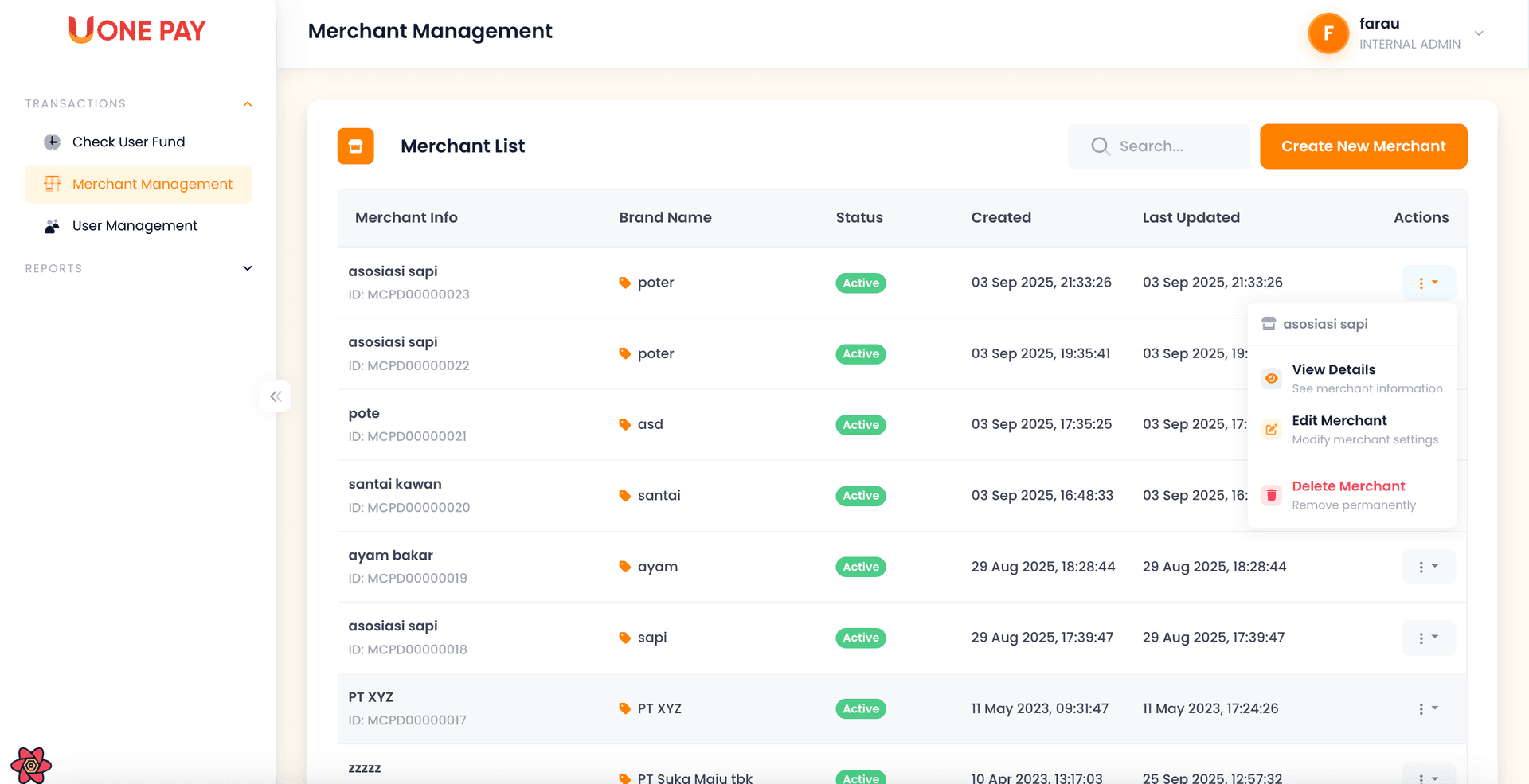
Task: Click the red trash icon for Delete Merchant
Action: point(1272,495)
